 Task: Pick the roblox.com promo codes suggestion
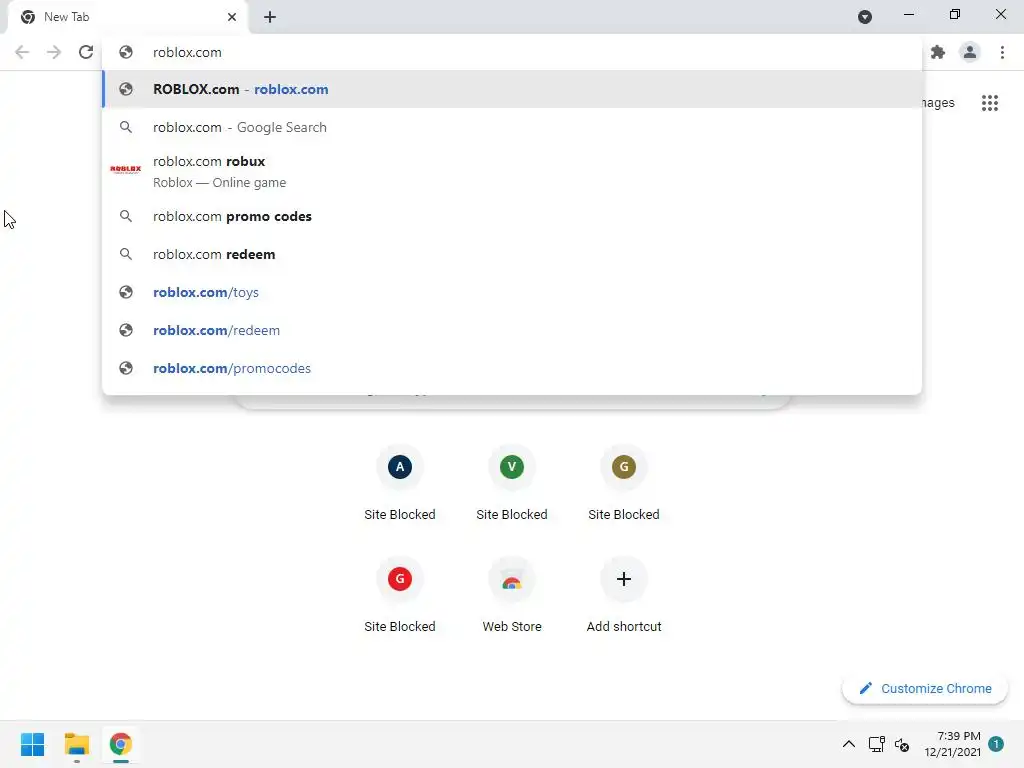pyautogui.click(x=512, y=216)
